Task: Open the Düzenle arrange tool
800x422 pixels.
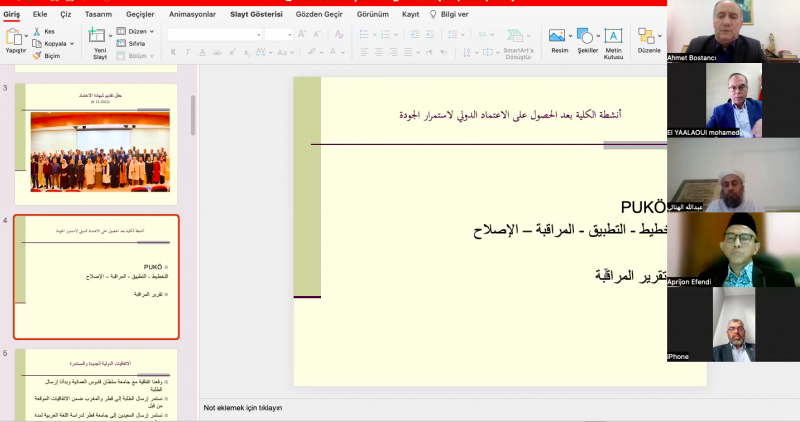Action: [648, 38]
